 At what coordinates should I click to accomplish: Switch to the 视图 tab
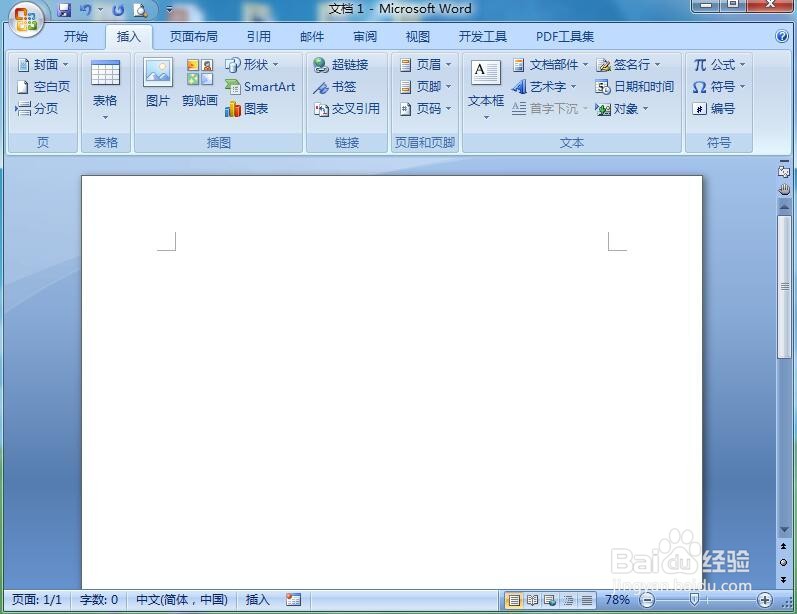418,37
